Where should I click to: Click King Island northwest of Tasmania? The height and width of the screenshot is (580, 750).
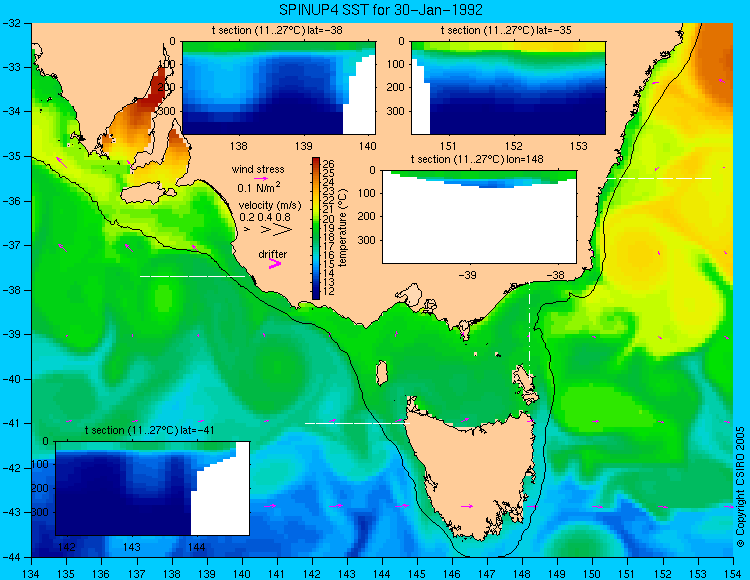click(382, 373)
